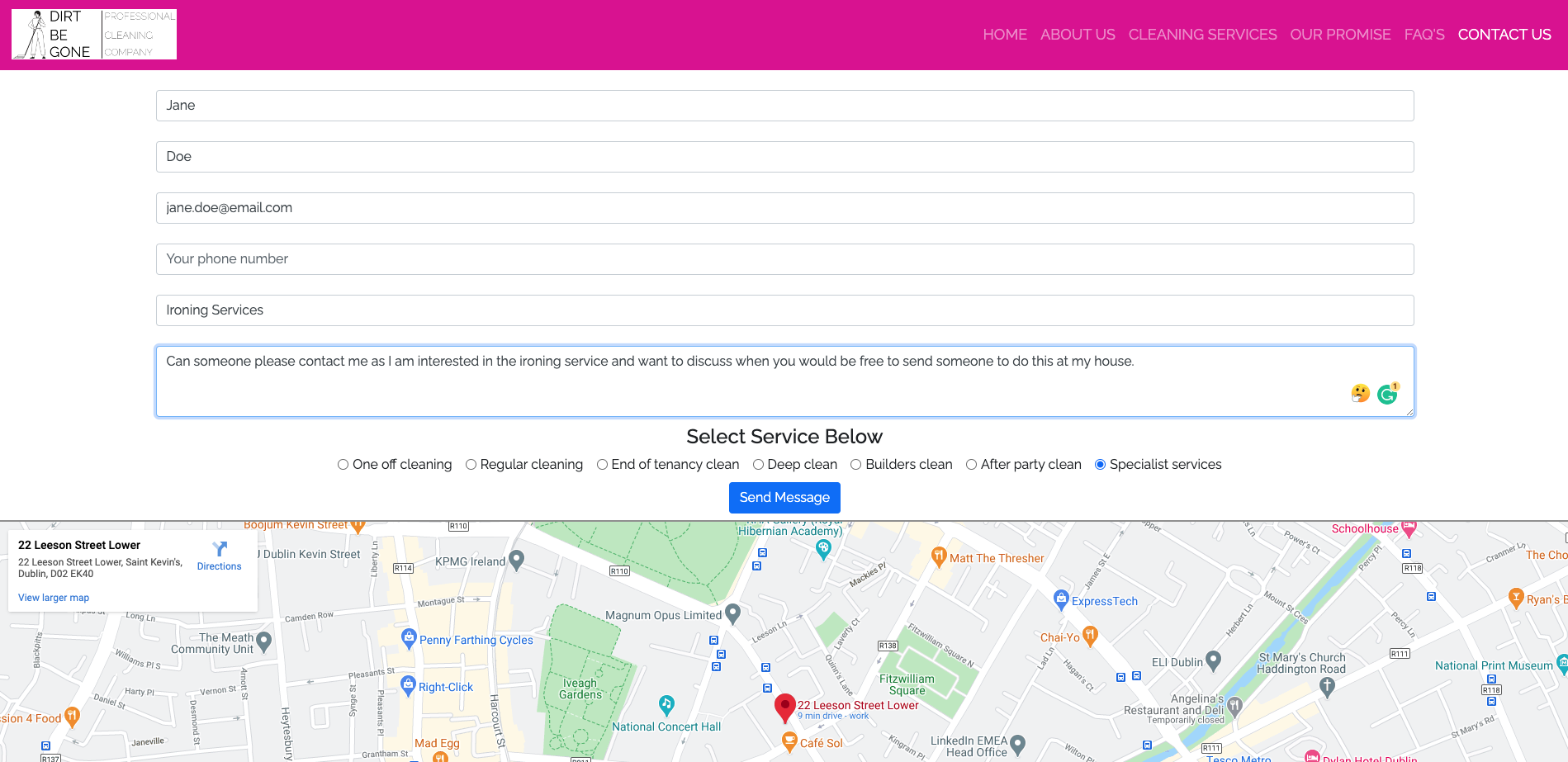Open the View larger map link
This screenshot has height=762, width=1568.
[54, 598]
